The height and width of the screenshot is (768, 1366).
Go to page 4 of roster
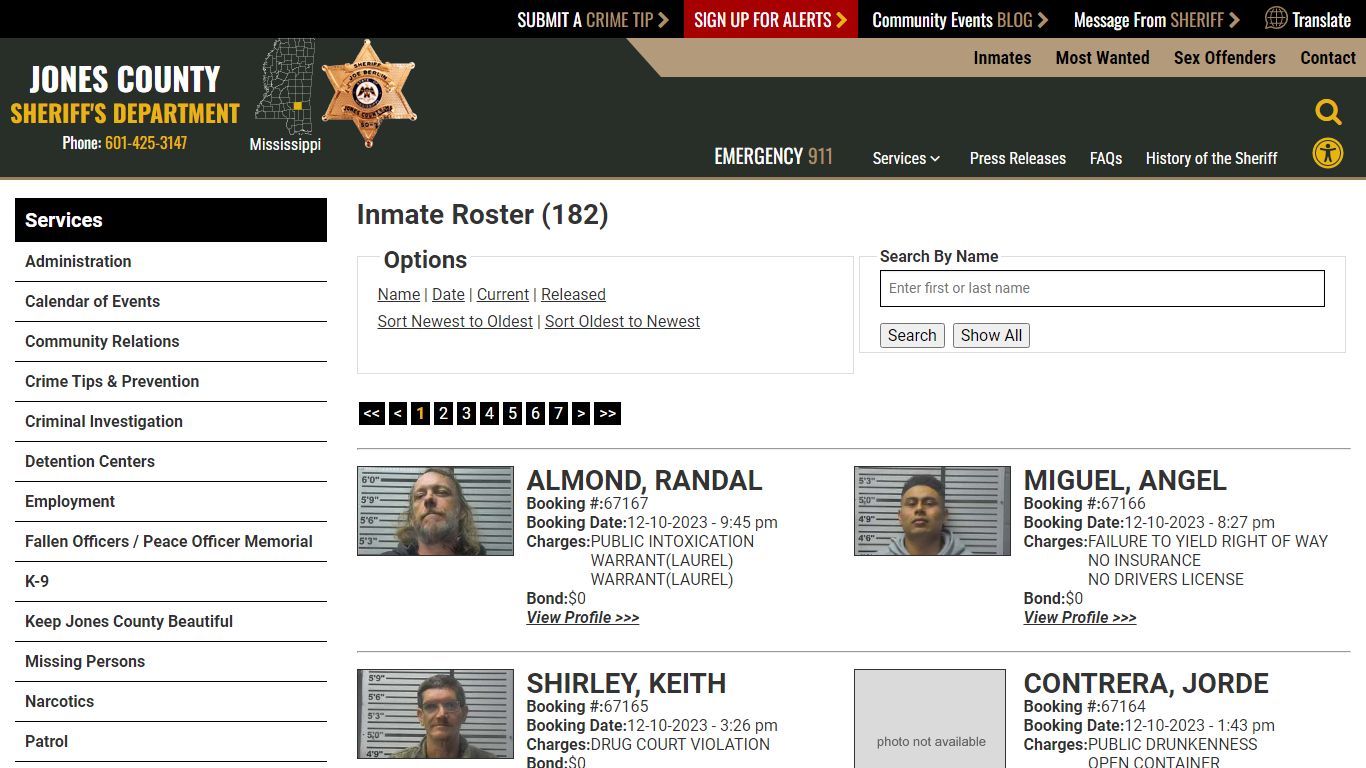pyautogui.click(x=489, y=413)
